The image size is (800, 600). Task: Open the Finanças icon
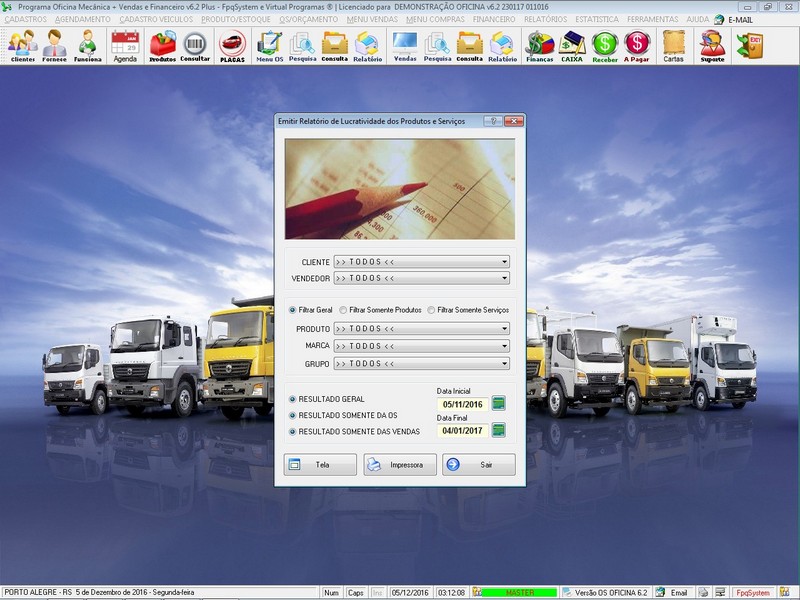(x=540, y=46)
